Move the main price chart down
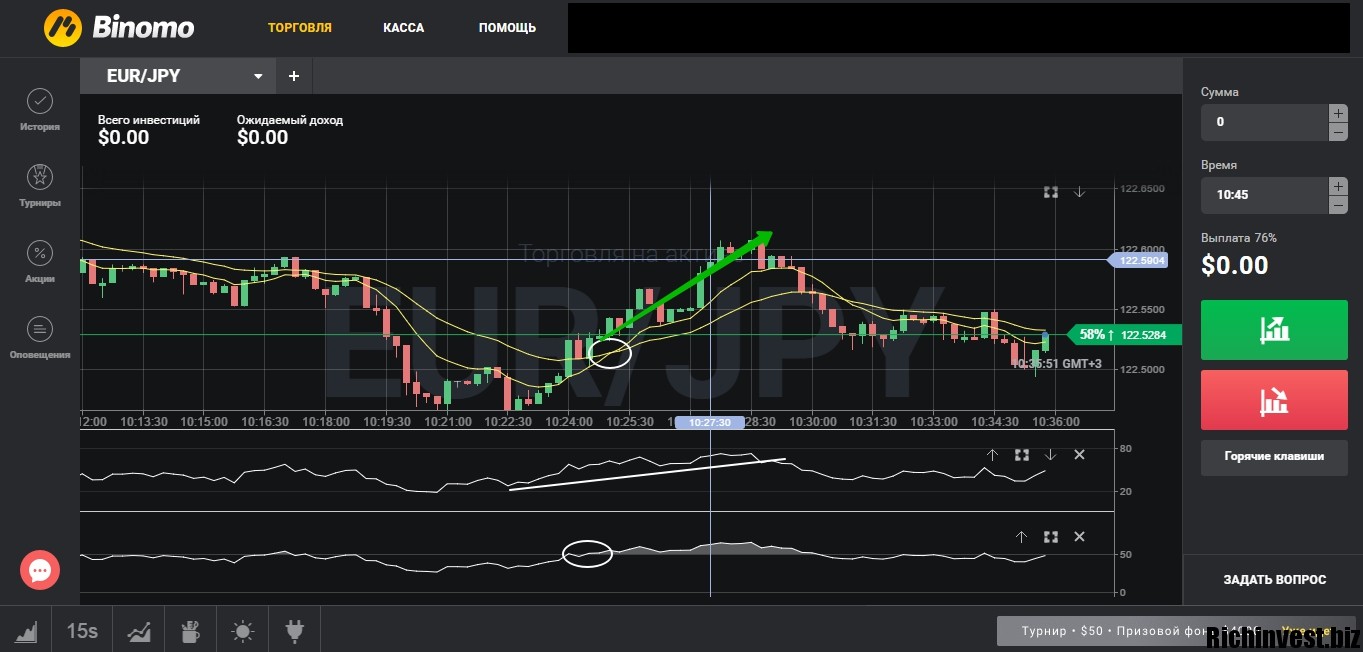Image resolution: width=1363 pixels, height=652 pixels. pos(1080,192)
